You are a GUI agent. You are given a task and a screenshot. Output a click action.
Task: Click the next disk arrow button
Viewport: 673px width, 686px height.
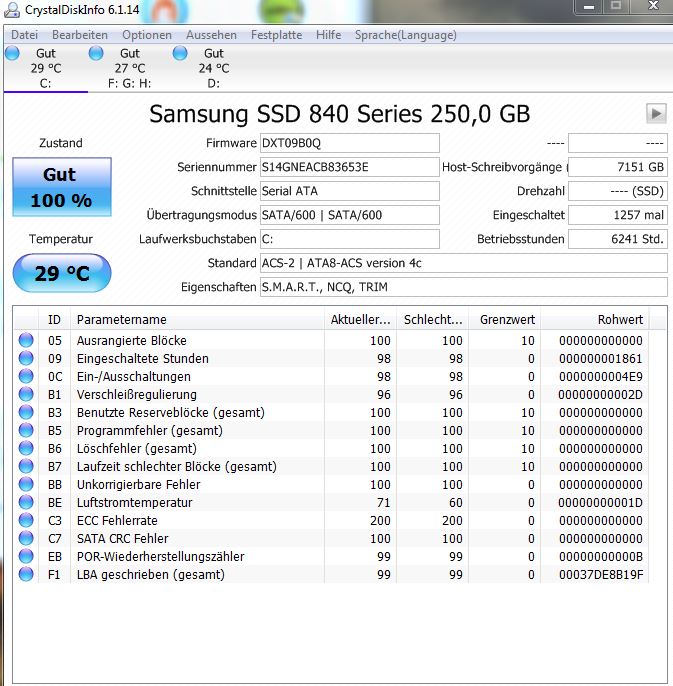(x=656, y=114)
